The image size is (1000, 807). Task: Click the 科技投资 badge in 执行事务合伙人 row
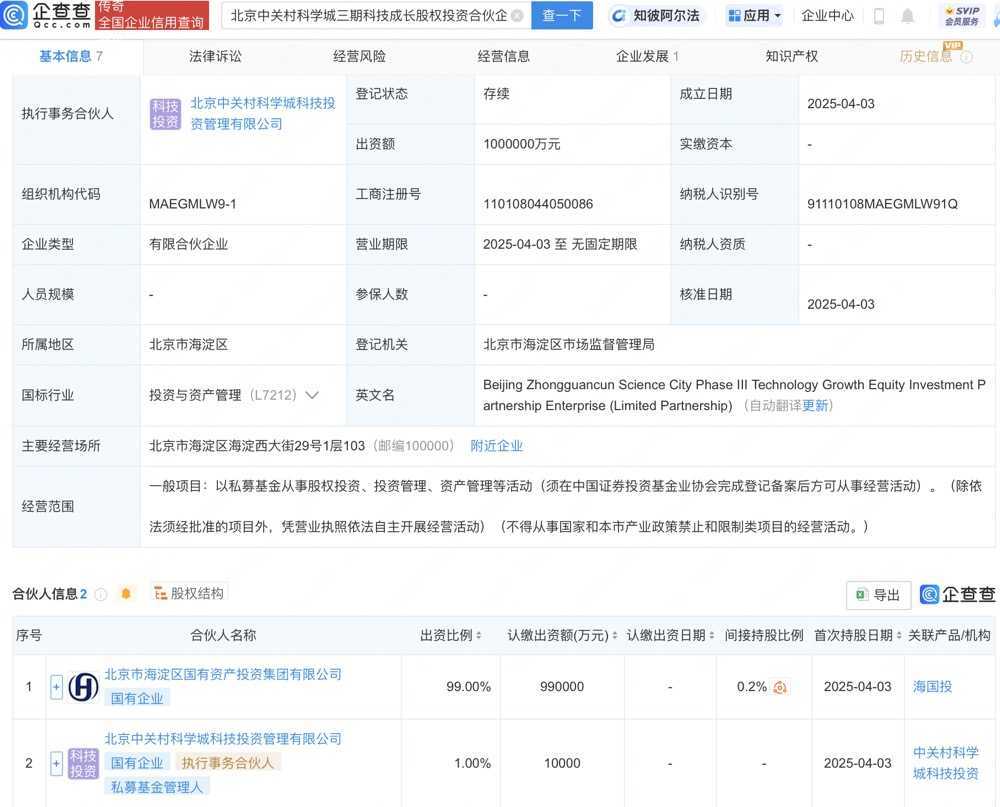166,114
